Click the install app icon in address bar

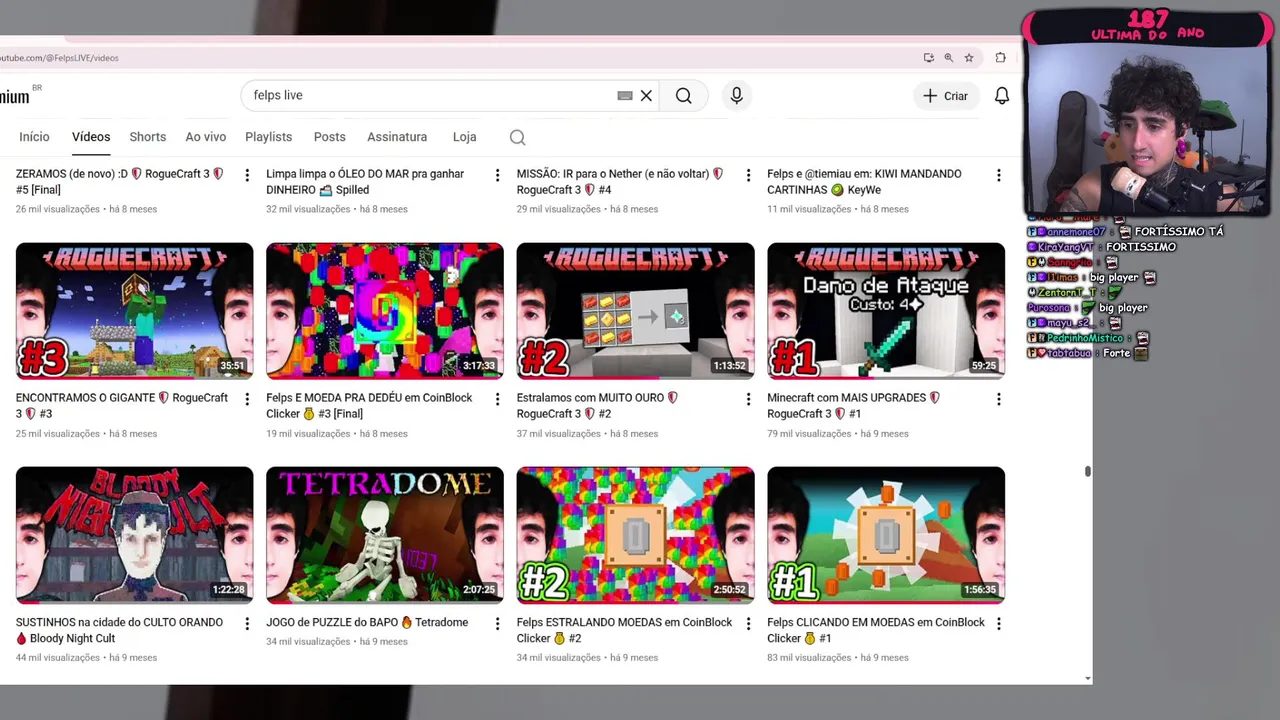tap(928, 58)
